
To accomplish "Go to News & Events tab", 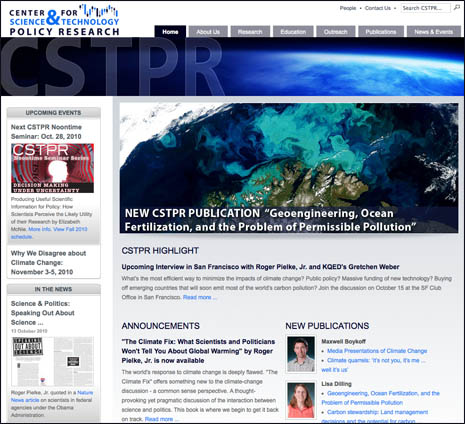I will [433, 32].
